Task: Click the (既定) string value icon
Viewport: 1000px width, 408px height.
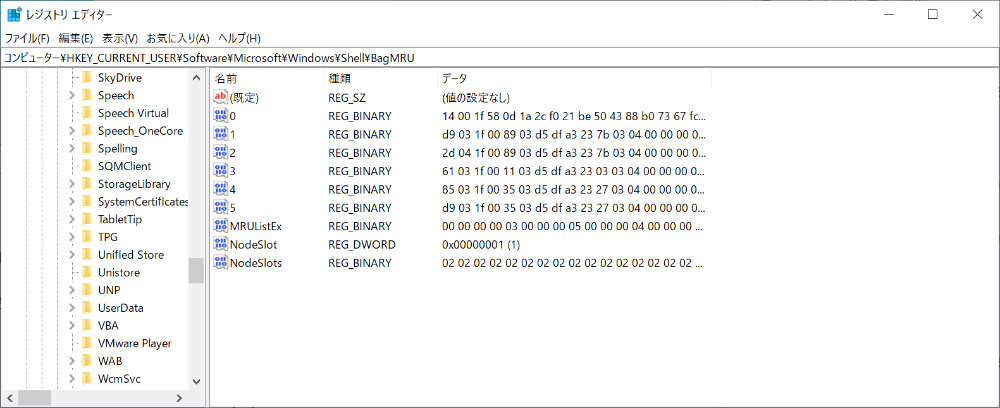Action: (x=221, y=98)
